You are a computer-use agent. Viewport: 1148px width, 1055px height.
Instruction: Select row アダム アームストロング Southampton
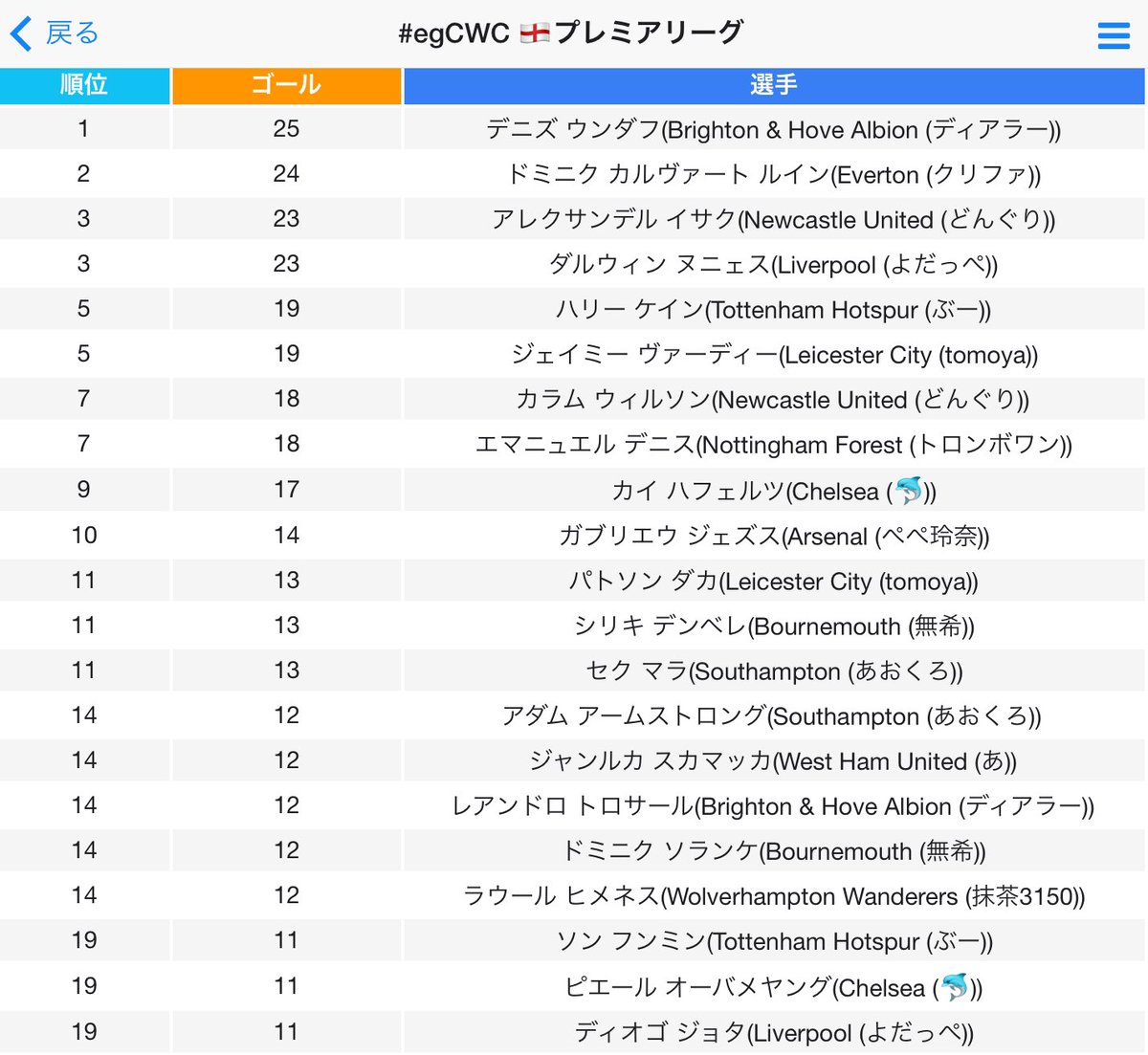(x=574, y=714)
